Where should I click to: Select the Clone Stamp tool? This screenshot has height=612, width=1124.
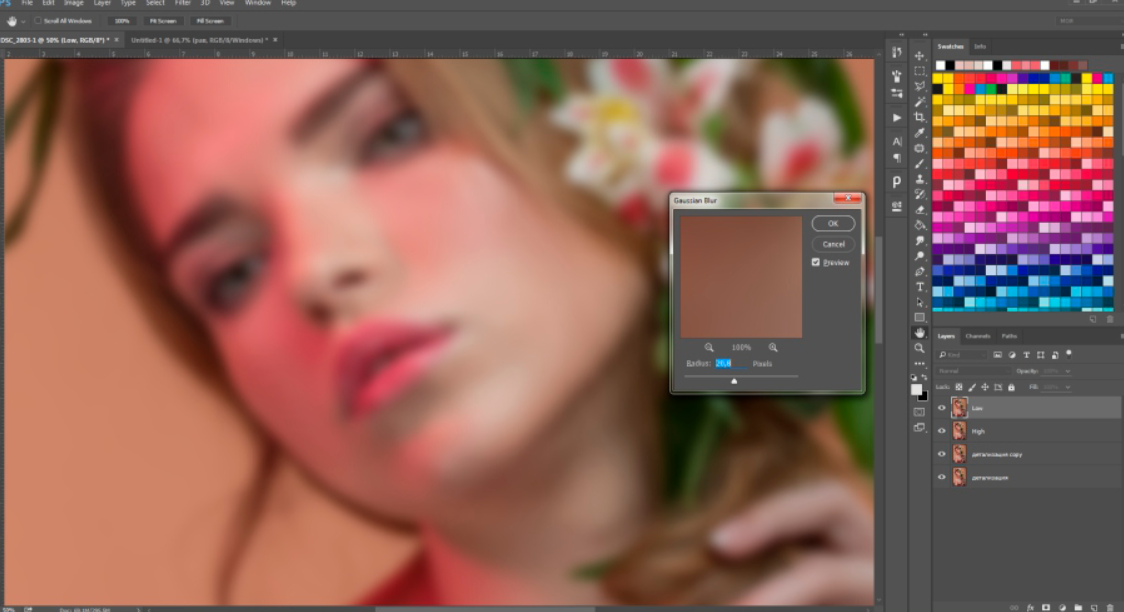(920, 179)
